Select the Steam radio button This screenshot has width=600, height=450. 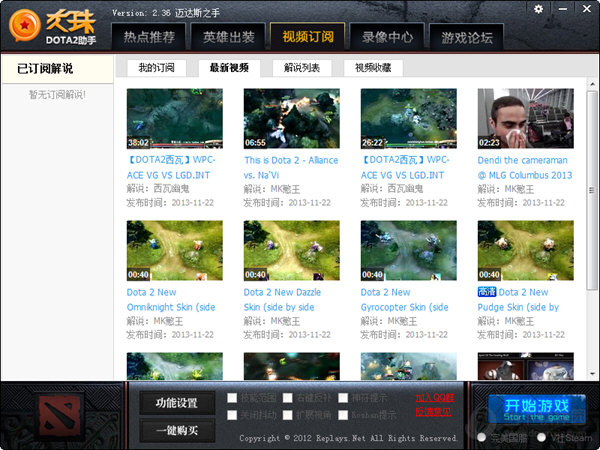tap(541, 437)
